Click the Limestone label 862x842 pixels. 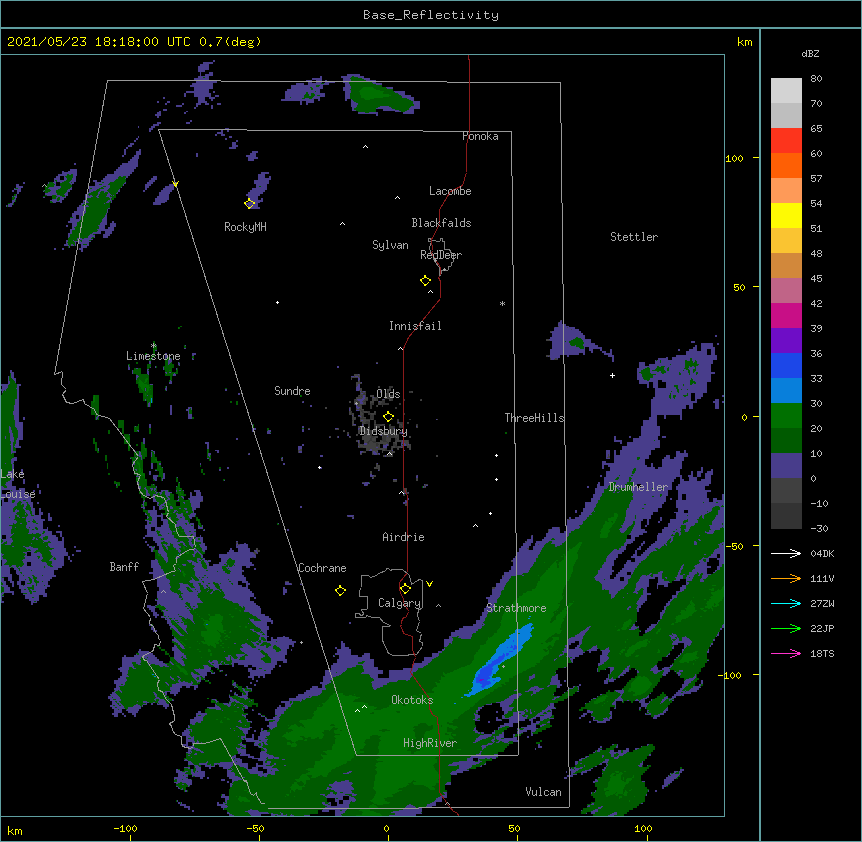(x=153, y=356)
